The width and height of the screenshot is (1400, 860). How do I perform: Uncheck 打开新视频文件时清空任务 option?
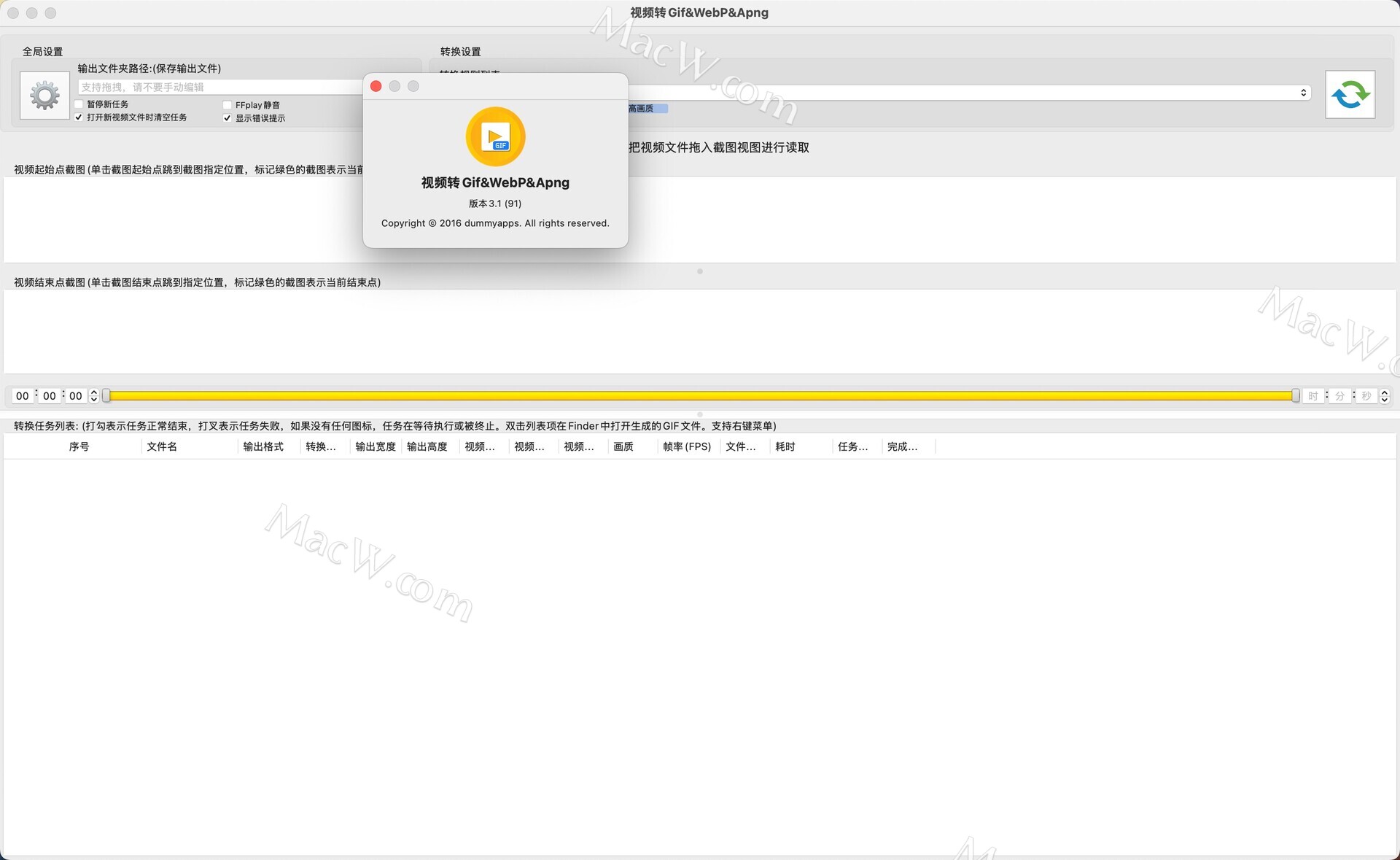click(x=79, y=117)
